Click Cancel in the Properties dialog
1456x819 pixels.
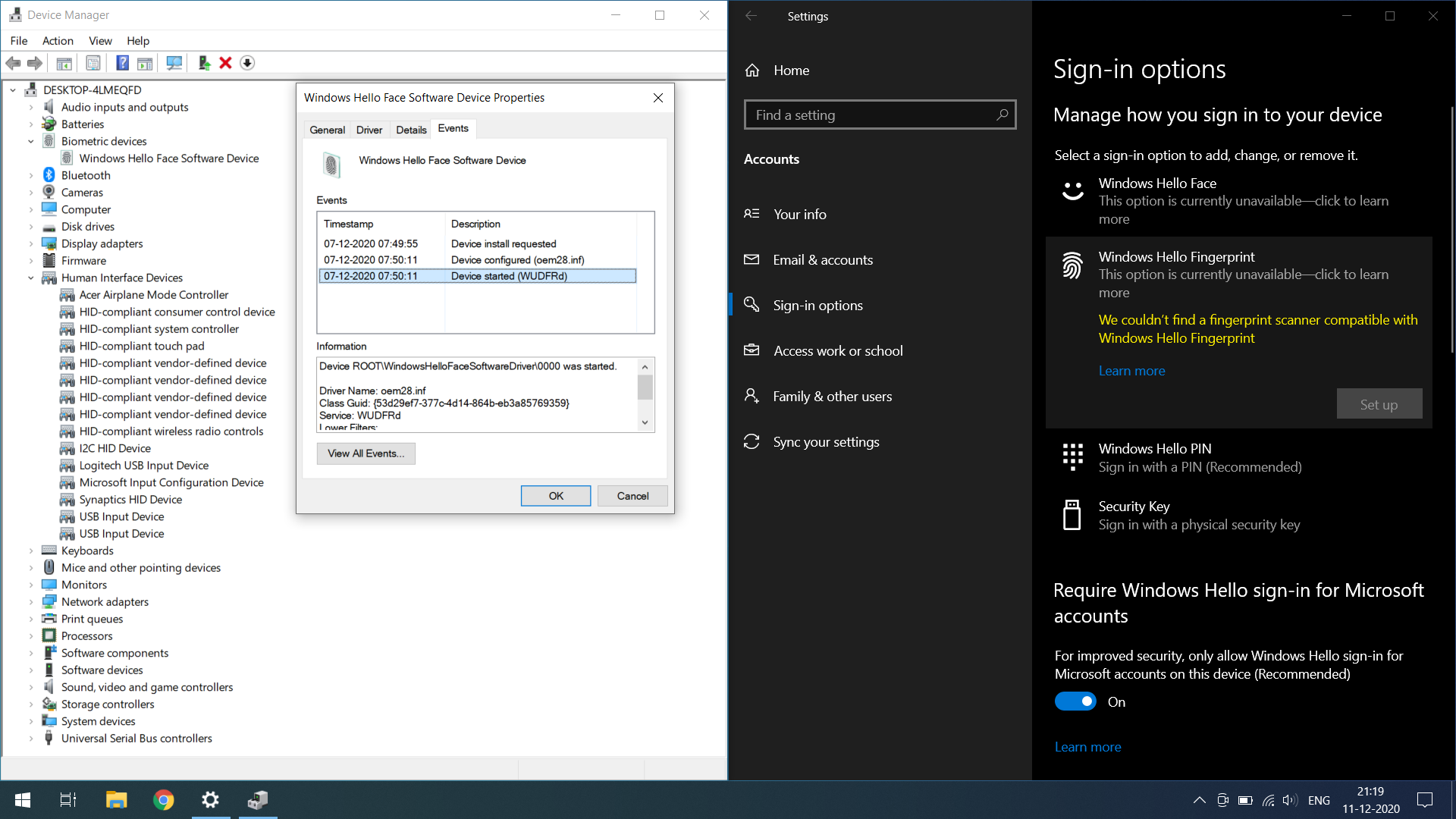(632, 496)
